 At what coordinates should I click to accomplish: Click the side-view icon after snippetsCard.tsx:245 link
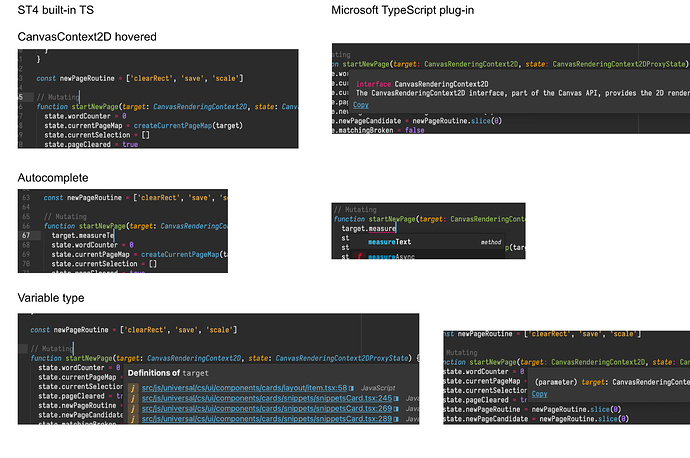396,399
